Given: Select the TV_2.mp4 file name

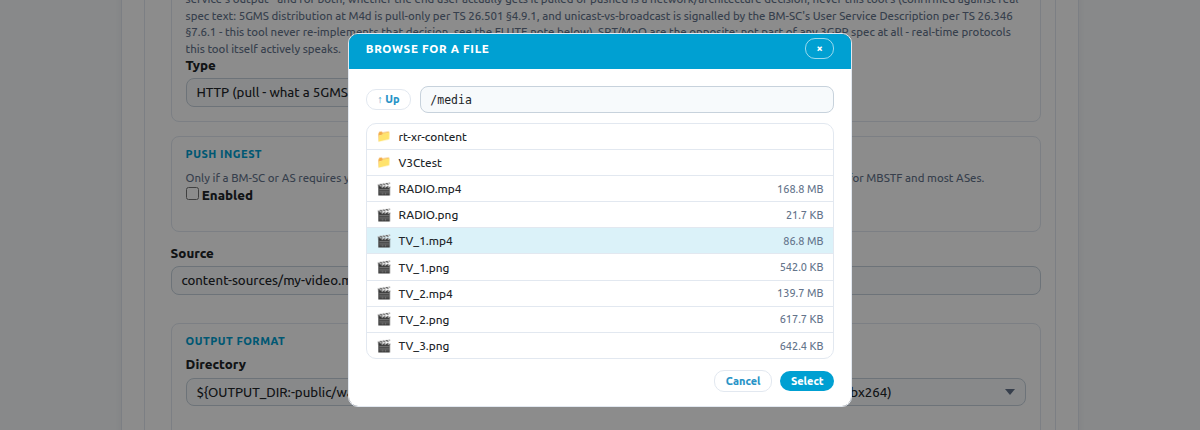Looking at the screenshot, I should click(426, 293).
